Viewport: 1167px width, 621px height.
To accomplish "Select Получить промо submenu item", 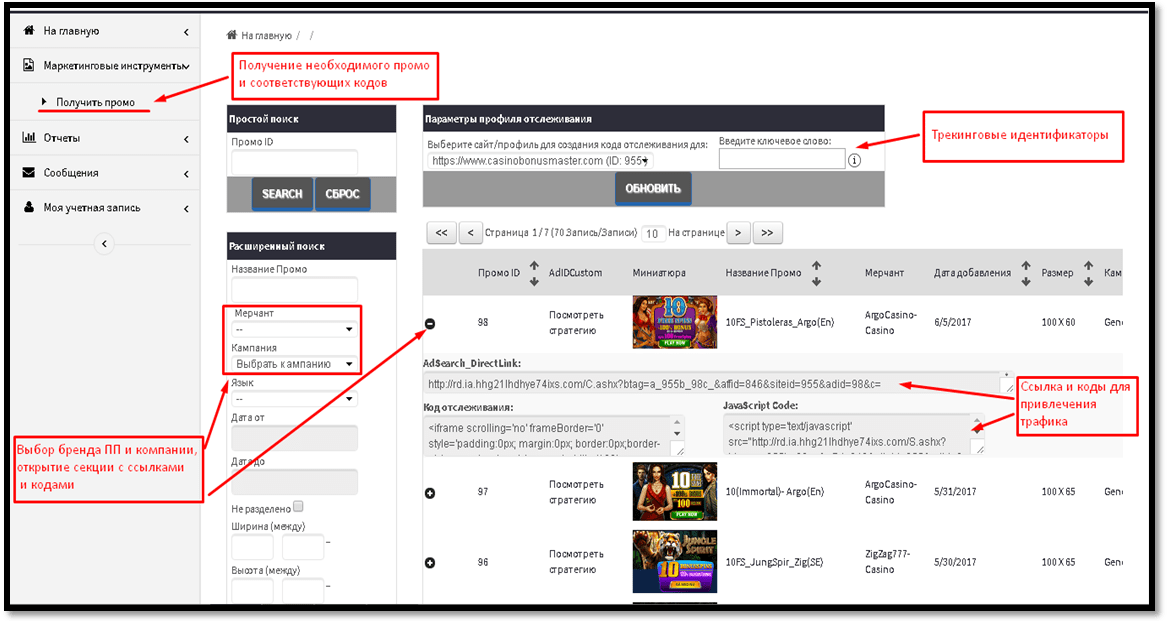I will pos(95,102).
